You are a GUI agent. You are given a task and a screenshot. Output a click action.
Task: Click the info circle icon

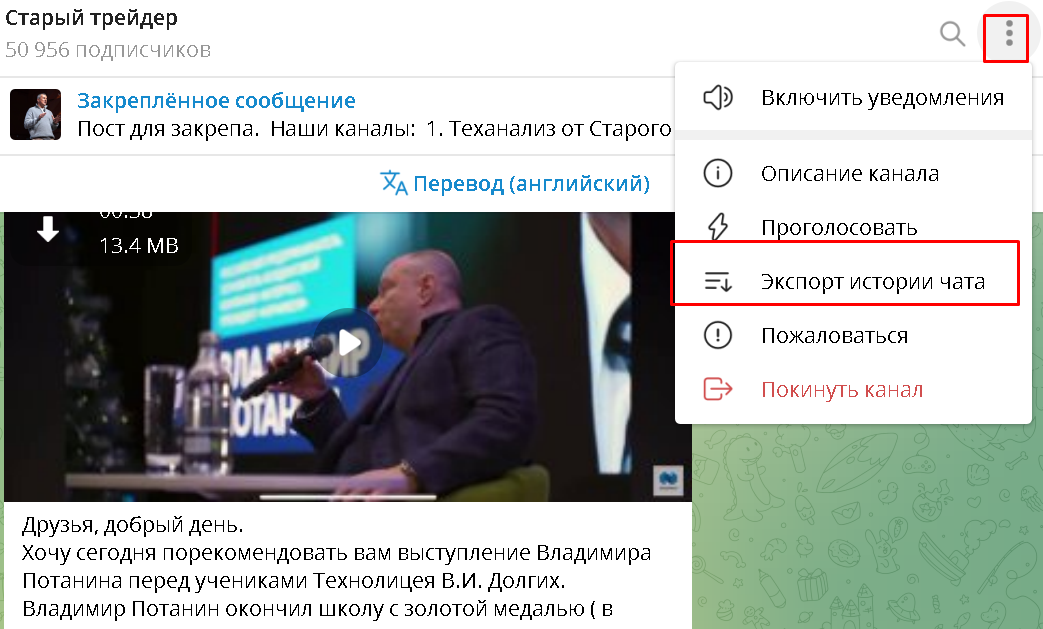pyautogui.click(x=718, y=174)
